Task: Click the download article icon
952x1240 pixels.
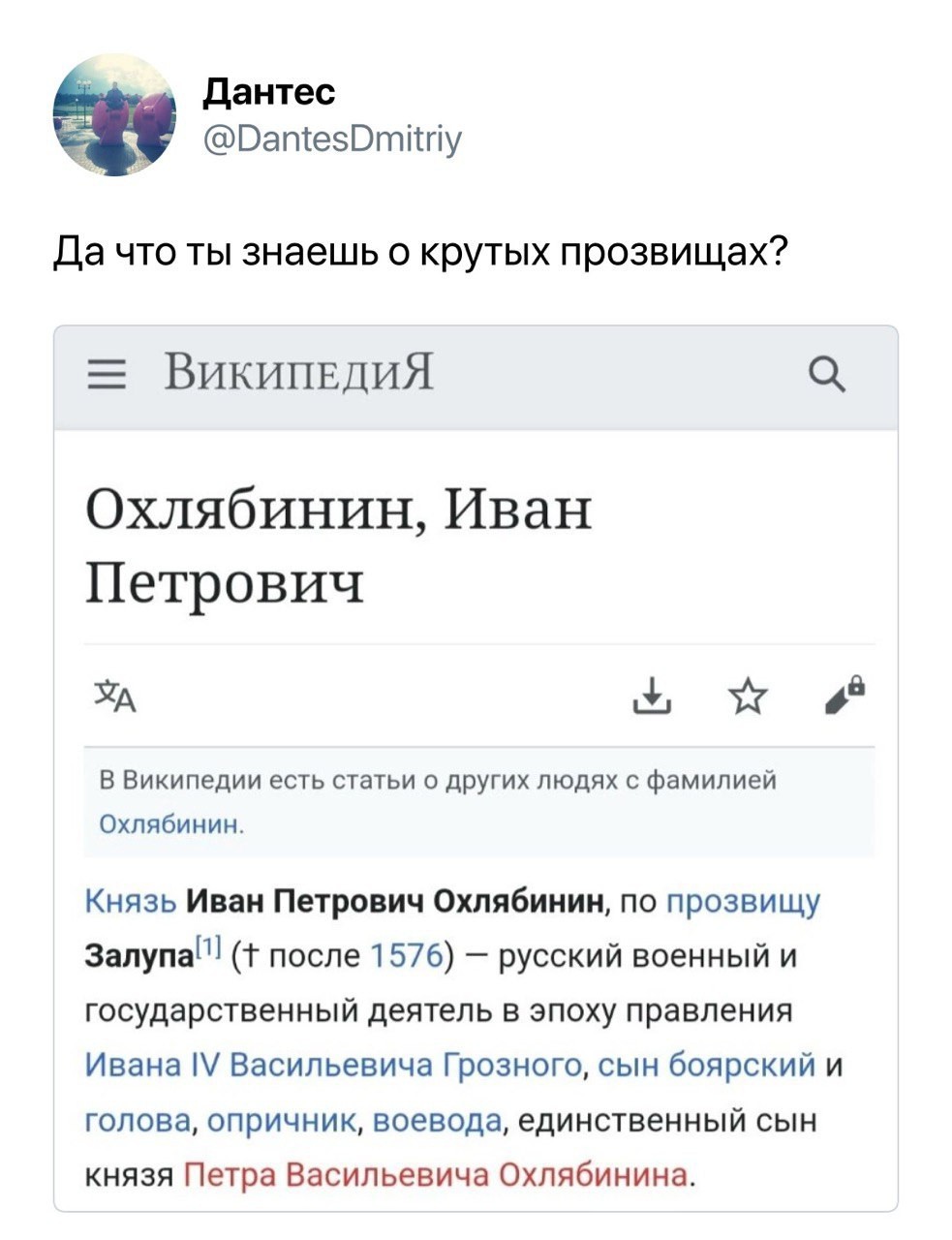Action: click(653, 696)
